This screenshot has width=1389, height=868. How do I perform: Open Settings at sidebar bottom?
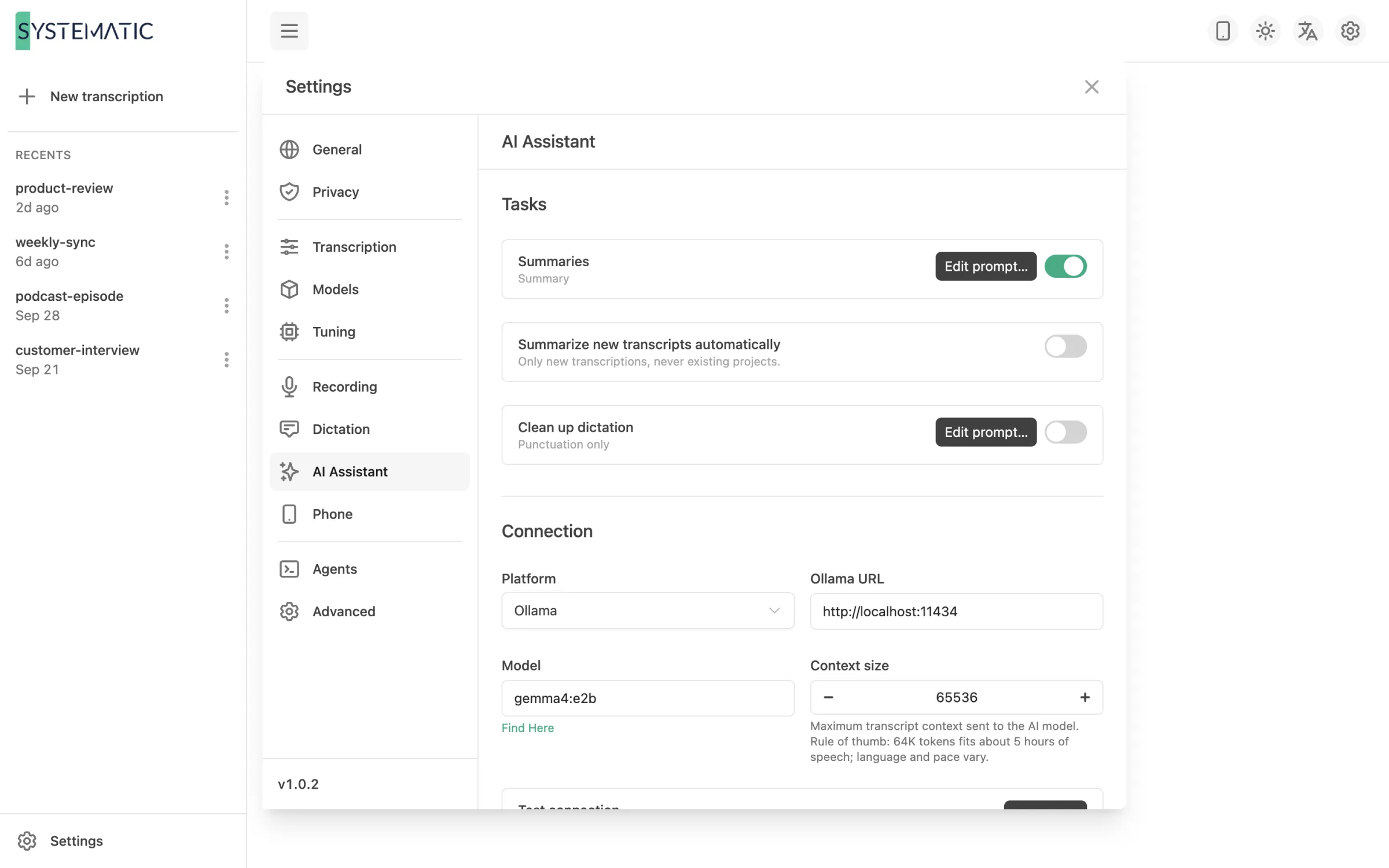(x=60, y=841)
